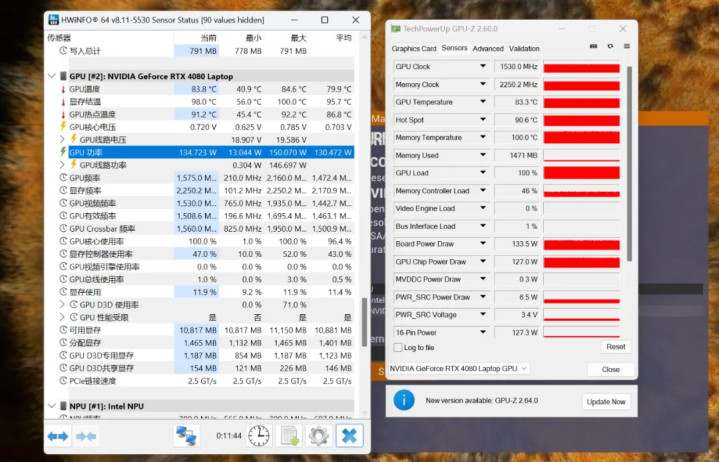The height and width of the screenshot is (462, 719).
Task: Click the 最小 column header
Action: pos(253,38)
